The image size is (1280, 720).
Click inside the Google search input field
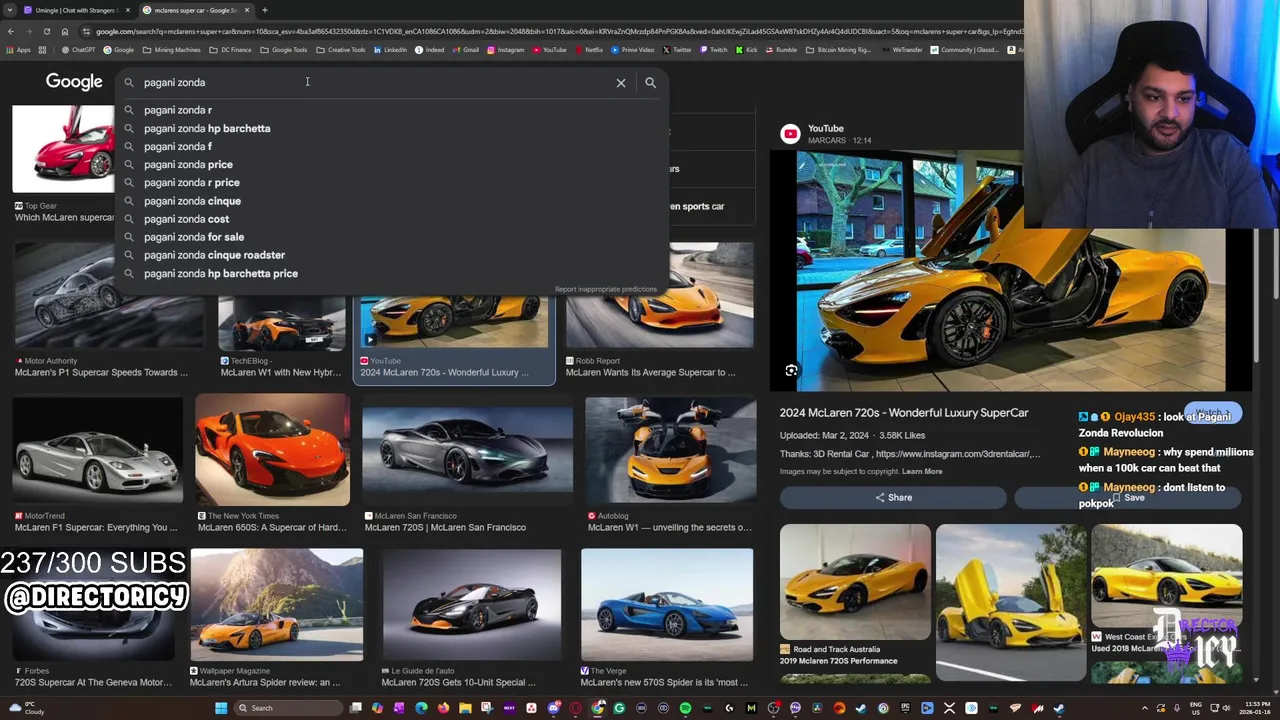[375, 83]
